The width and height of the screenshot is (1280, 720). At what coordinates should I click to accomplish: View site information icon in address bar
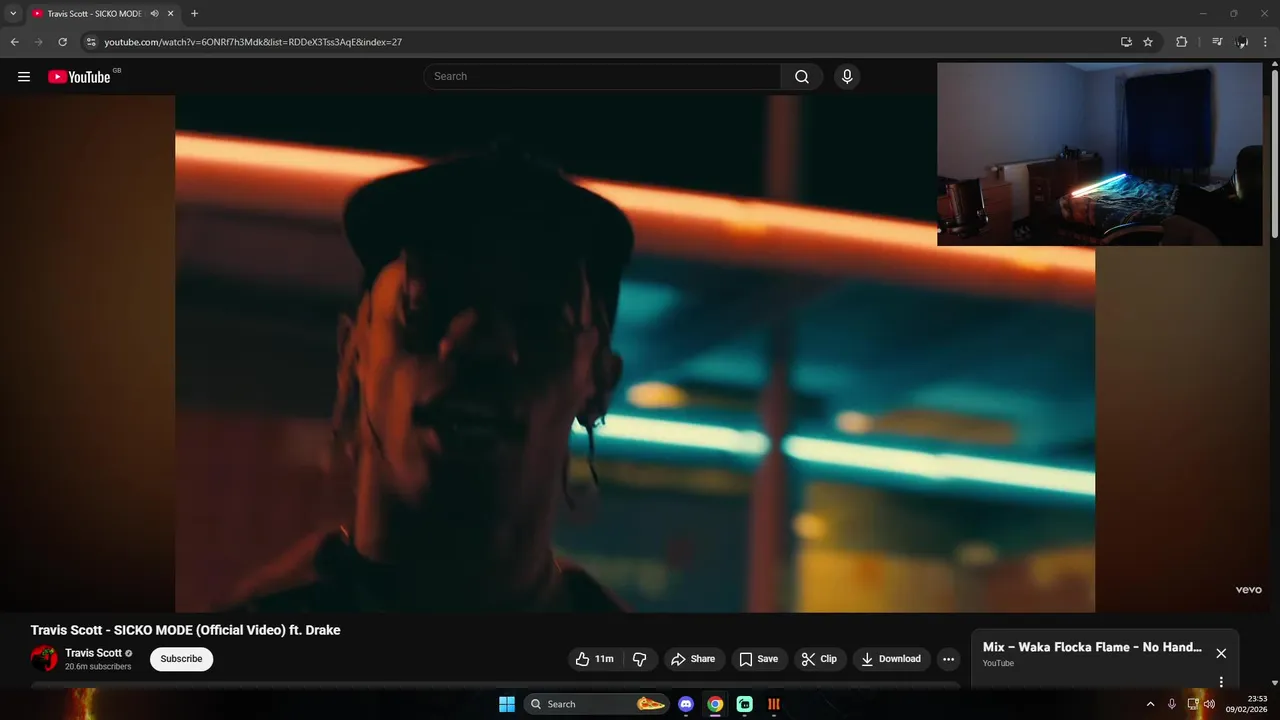tap(90, 42)
